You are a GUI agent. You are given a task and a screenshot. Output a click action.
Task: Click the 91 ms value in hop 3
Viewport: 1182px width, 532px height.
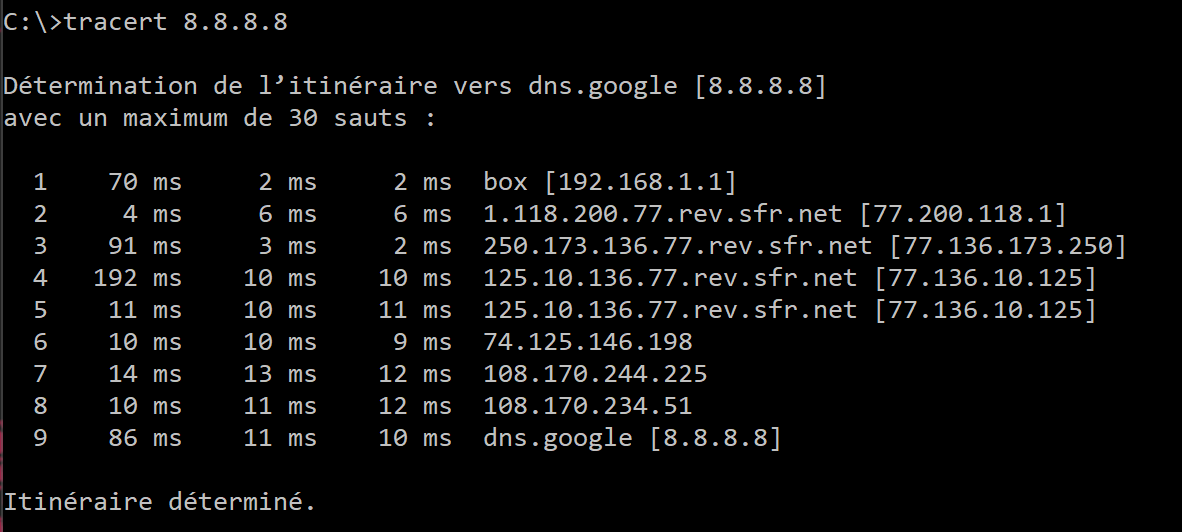coord(146,246)
